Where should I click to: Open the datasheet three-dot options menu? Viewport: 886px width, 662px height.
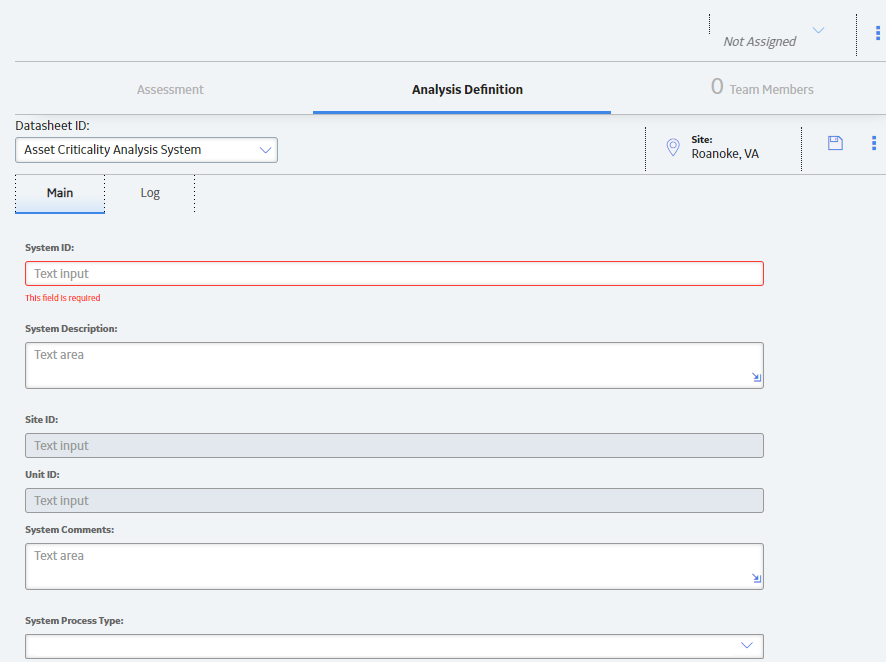tap(874, 143)
